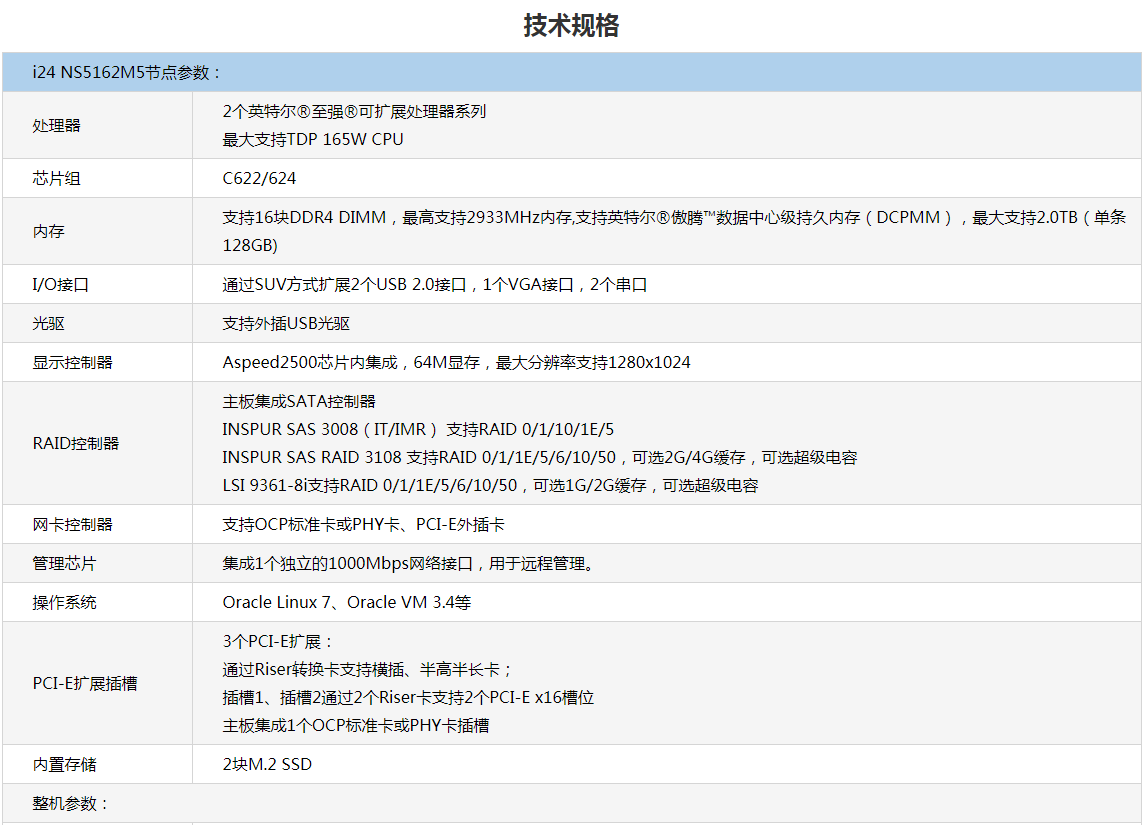Select the i24 NS5162M5节点参数 header row
This screenshot has width=1145, height=825.
pyautogui.click(x=572, y=72)
